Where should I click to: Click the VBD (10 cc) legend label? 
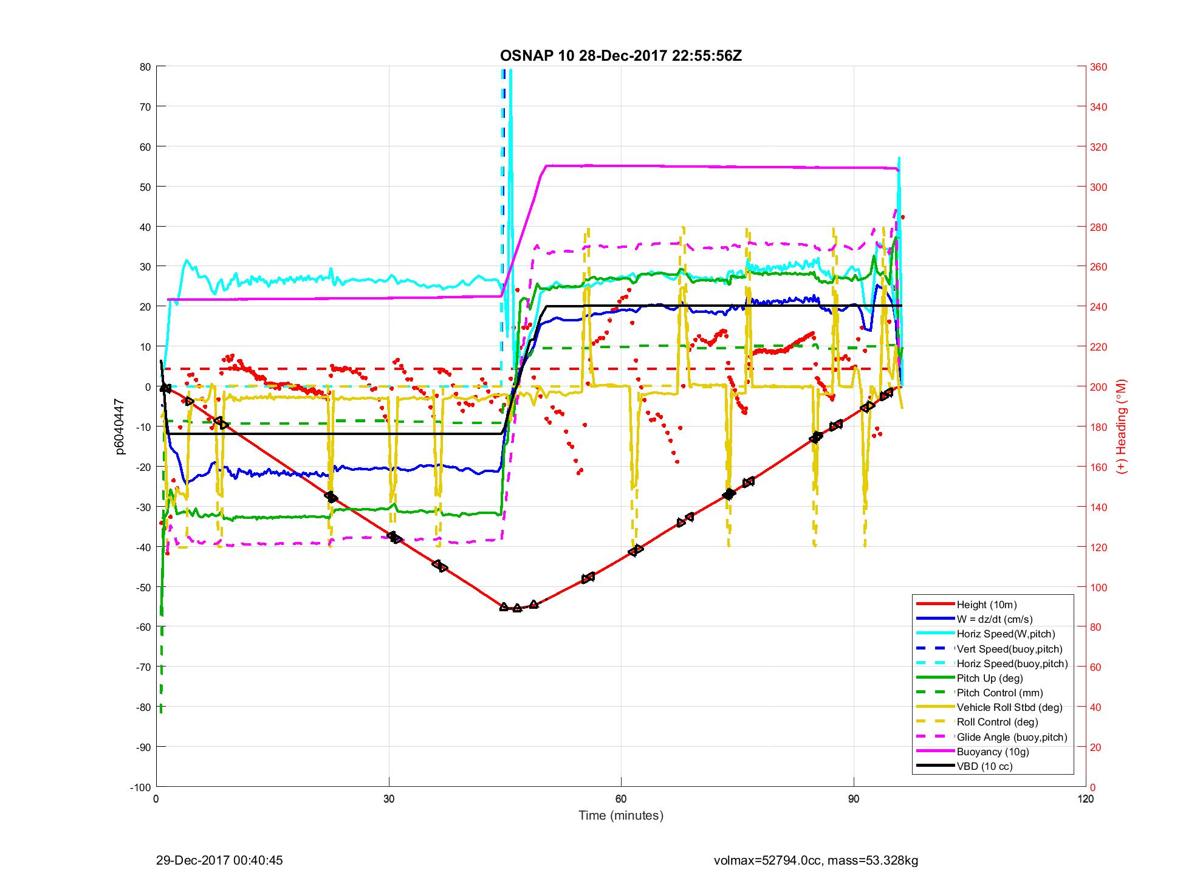[x=985, y=765]
